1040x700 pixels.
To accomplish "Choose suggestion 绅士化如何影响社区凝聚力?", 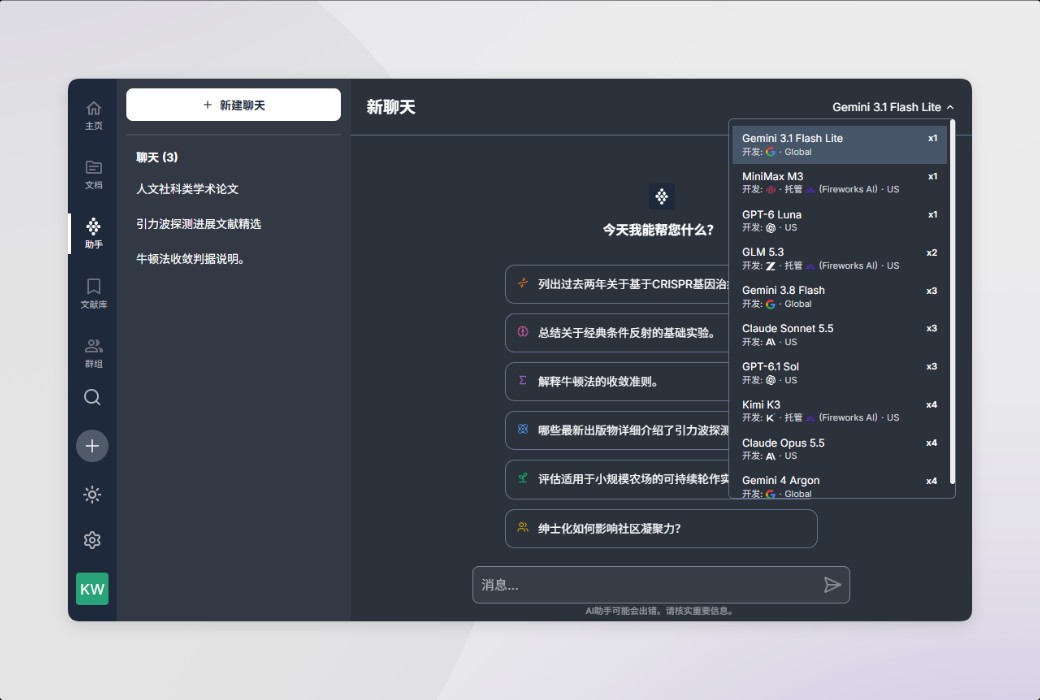I will click(661, 528).
